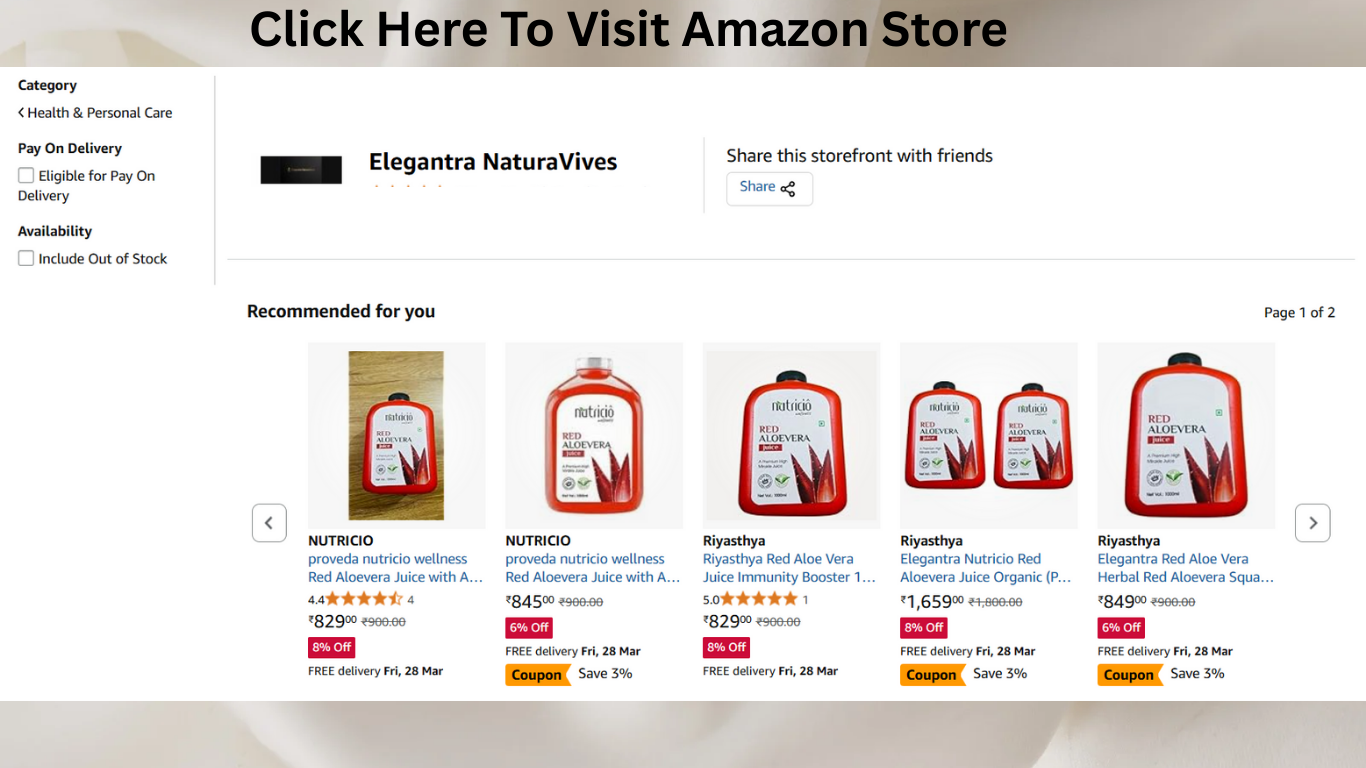Click the Coupon badge under the ₹845 product
The image size is (1366, 768).
click(536, 675)
